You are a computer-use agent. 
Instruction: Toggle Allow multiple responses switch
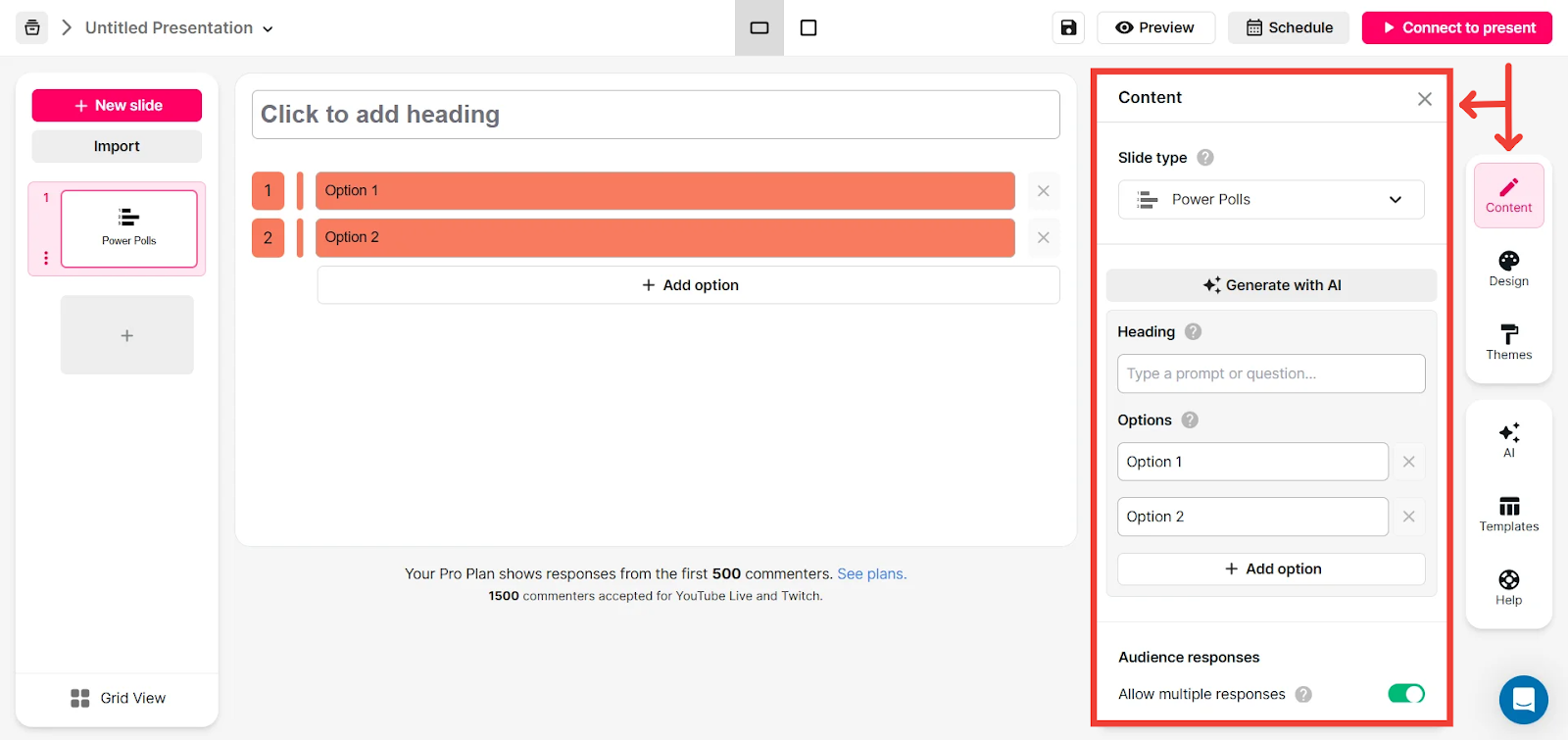click(x=1405, y=694)
